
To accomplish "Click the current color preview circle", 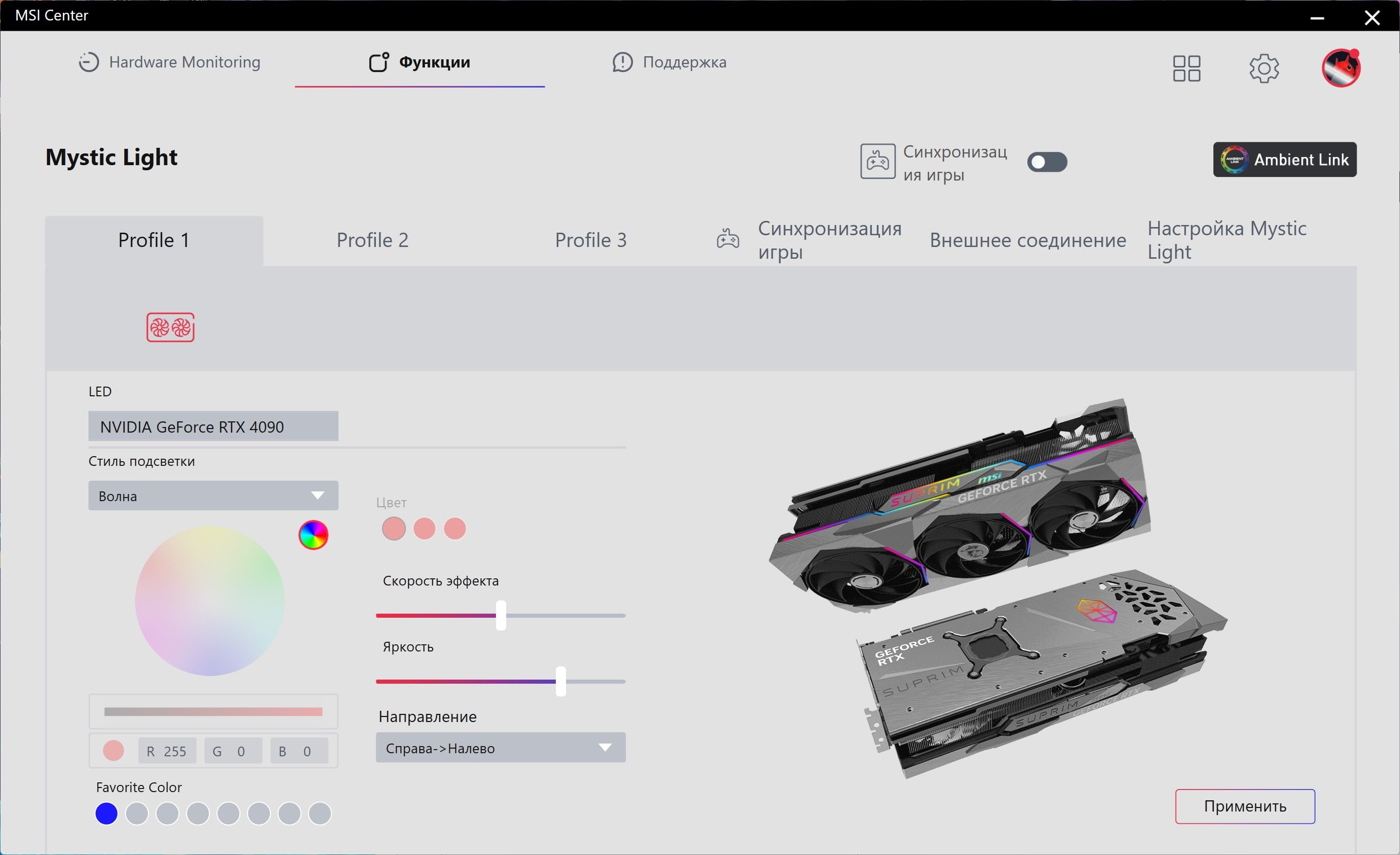I will (x=114, y=751).
